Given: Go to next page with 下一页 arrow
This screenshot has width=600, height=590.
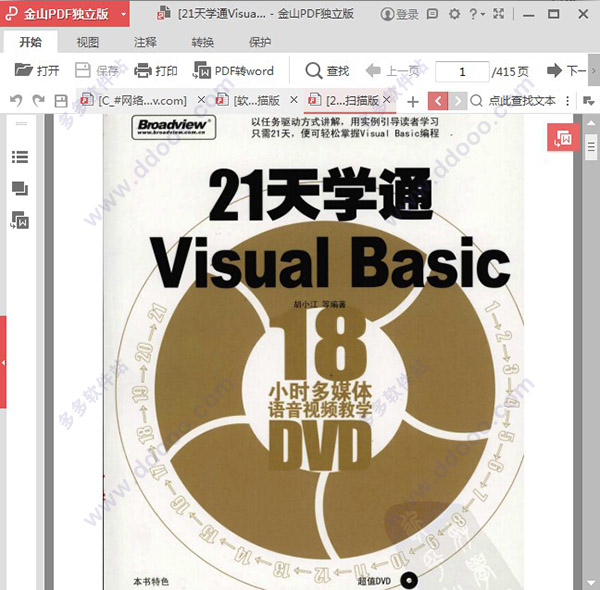Looking at the screenshot, I should point(566,71).
